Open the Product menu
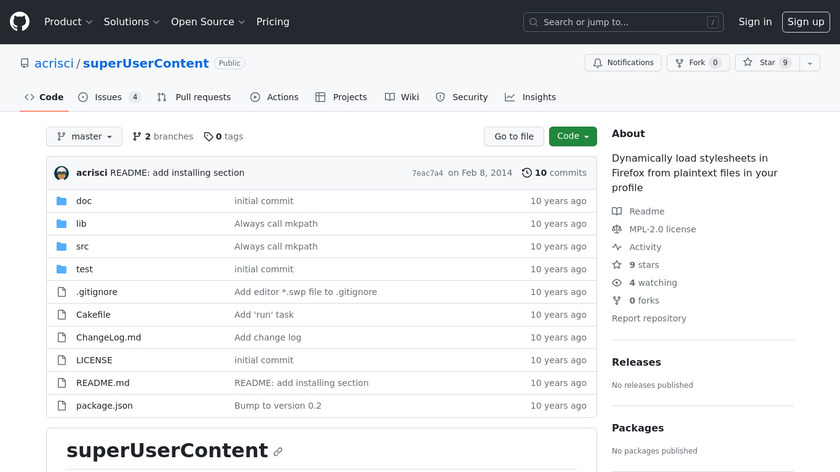Image resolution: width=840 pixels, height=472 pixels. point(68,22)
